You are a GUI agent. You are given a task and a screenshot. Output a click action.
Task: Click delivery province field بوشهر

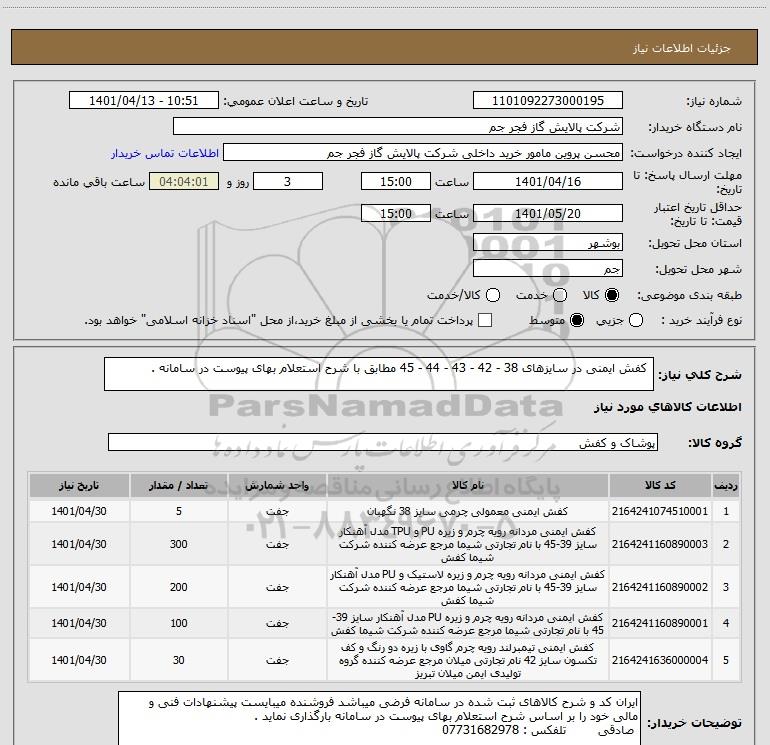click(x=548, y=242)
